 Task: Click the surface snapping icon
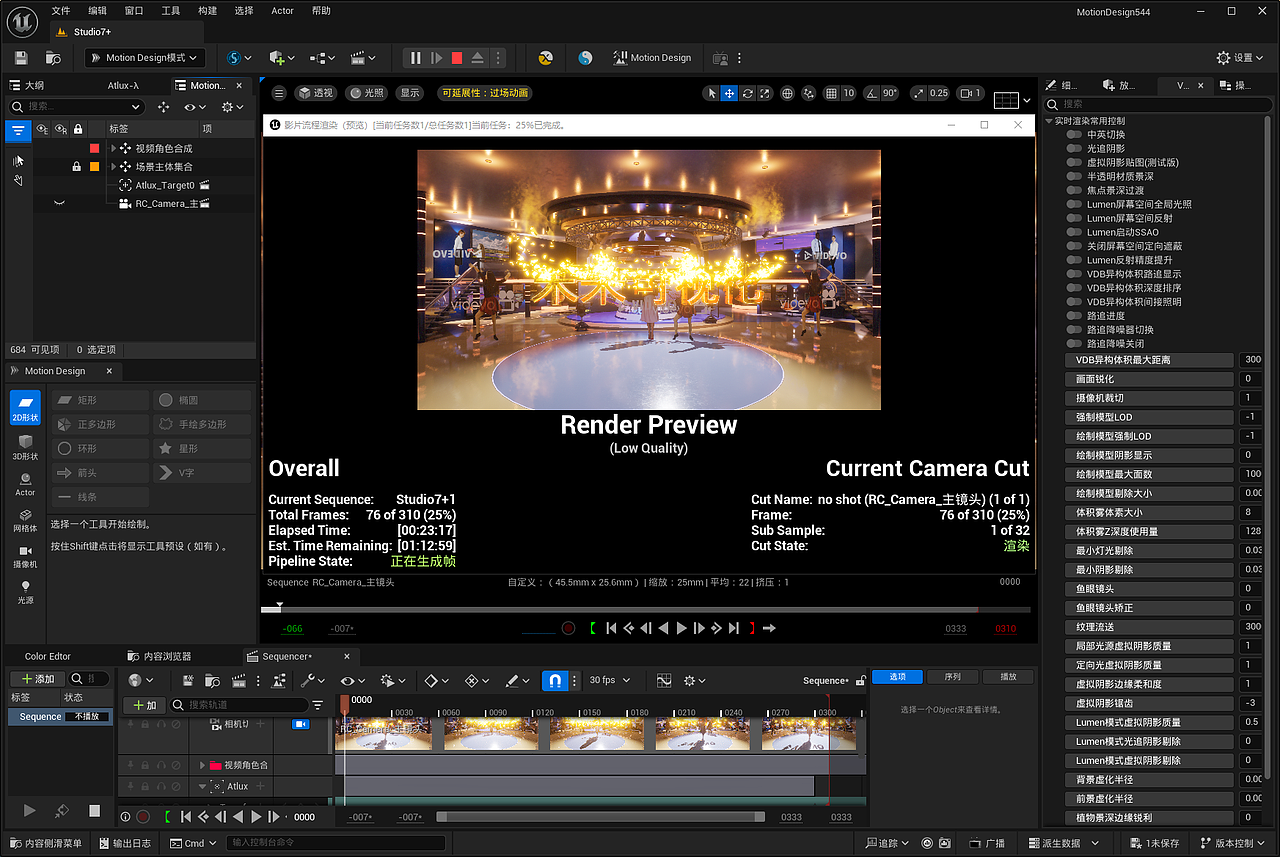coord(809,93)
